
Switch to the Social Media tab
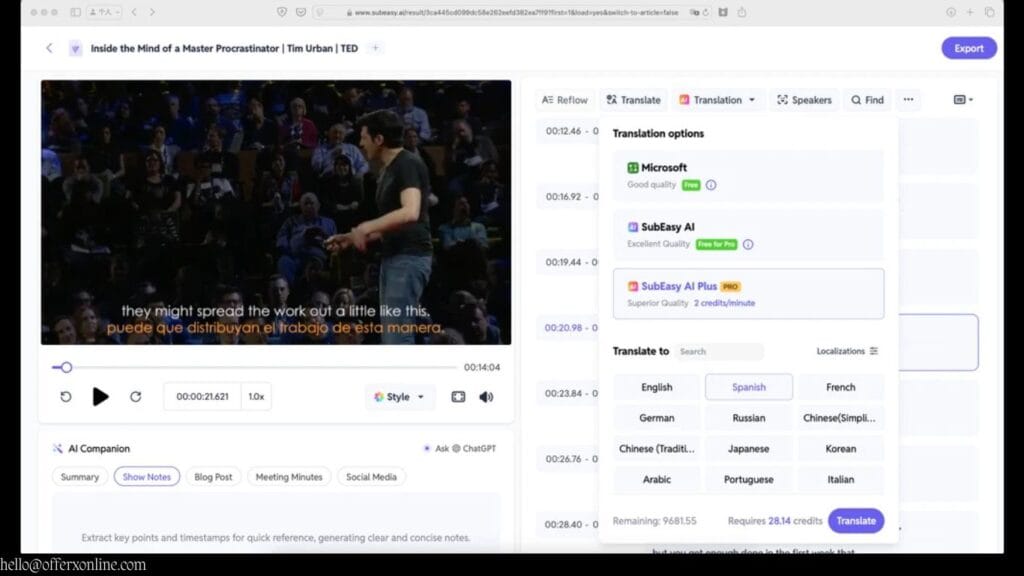click(x=371, y=477)
